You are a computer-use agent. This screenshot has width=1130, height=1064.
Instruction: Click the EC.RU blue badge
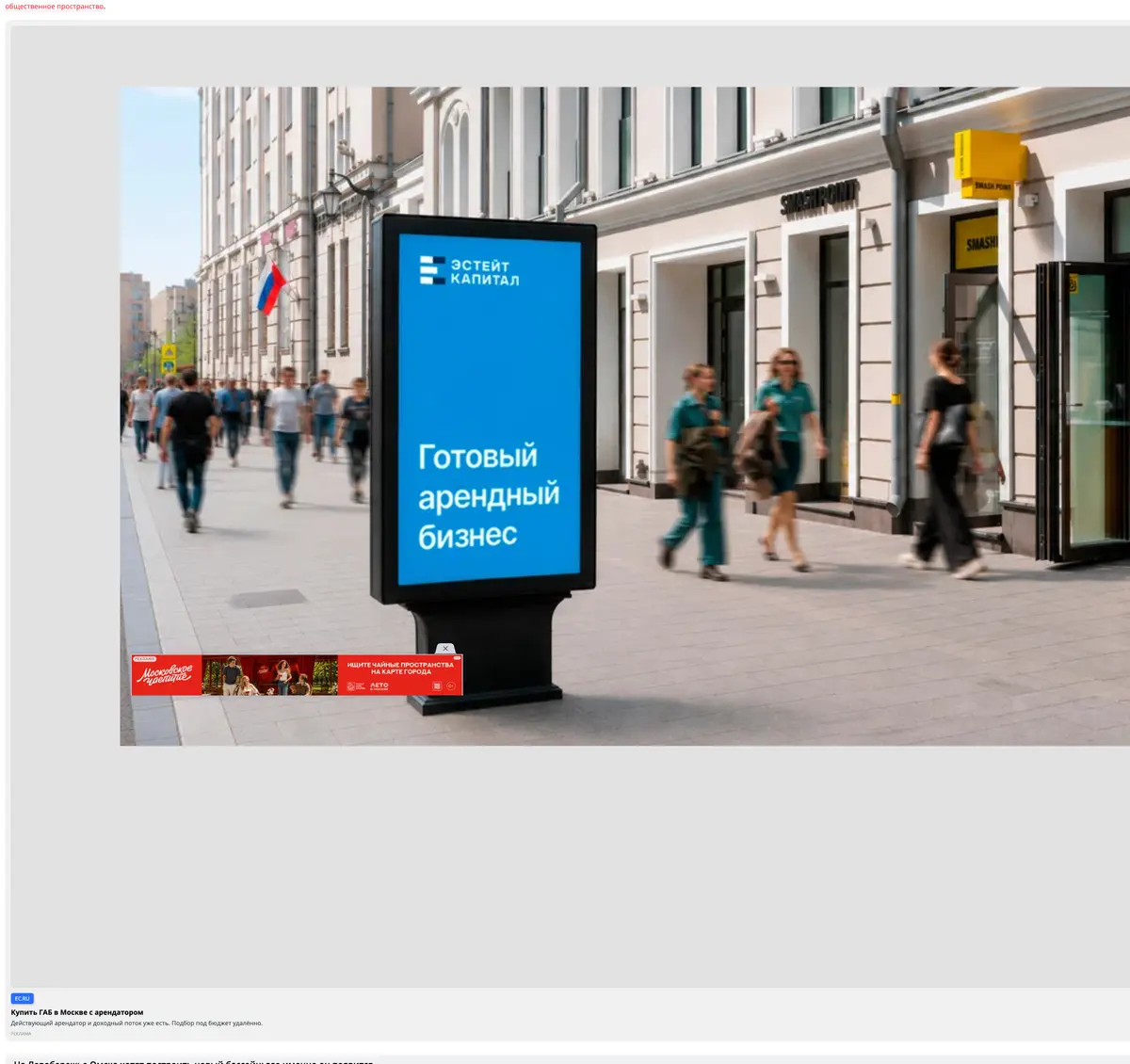click(x=23, y=998)
